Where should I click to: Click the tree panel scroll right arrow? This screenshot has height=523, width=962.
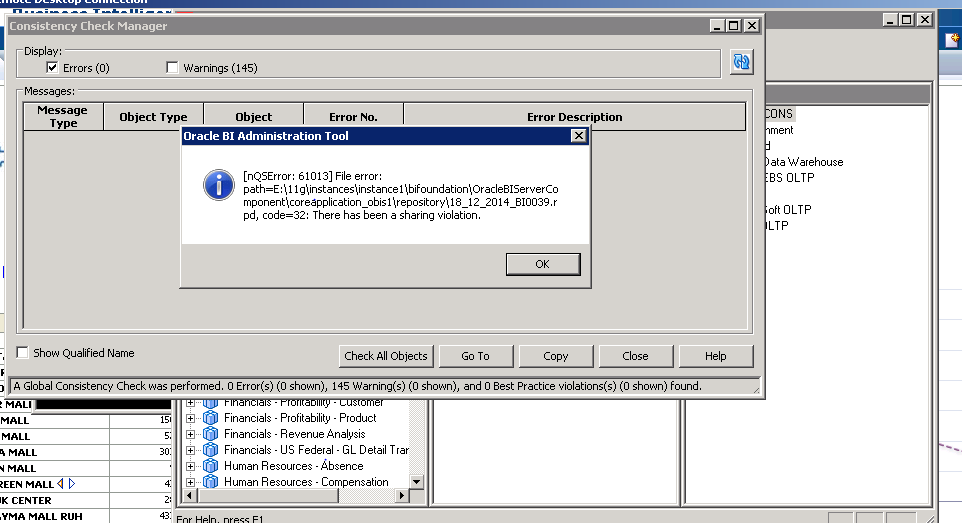[402, 495]
